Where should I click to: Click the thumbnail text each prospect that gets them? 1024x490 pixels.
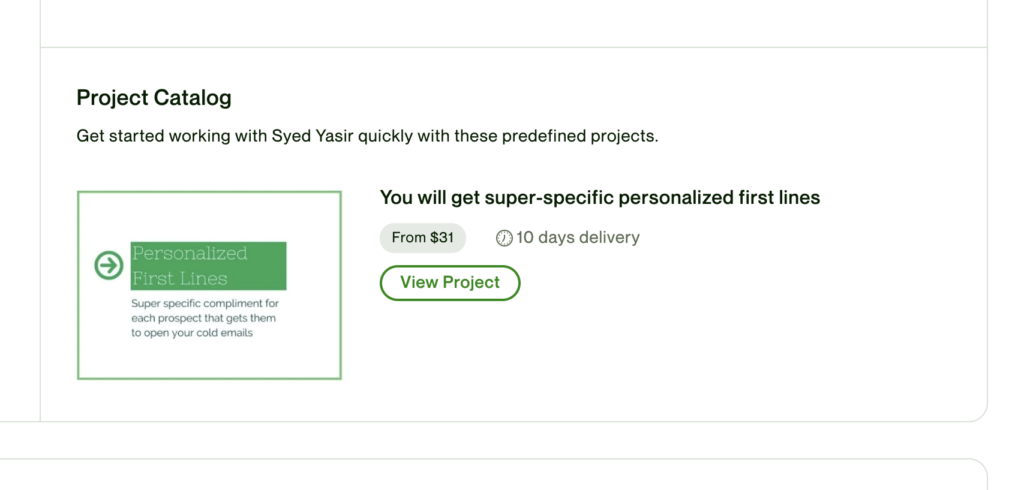point(203,318)
